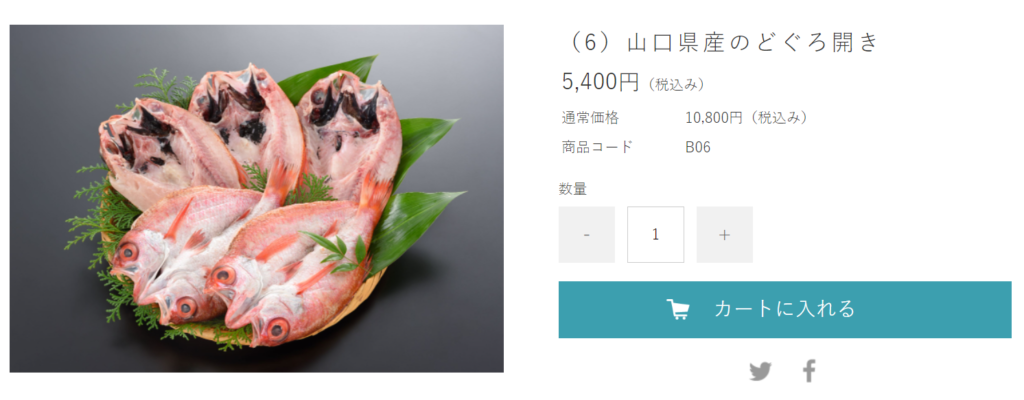This screenshot has width=1024, height=400.
Task: Click the カートに入れる text label
Action: click(785, 308)
